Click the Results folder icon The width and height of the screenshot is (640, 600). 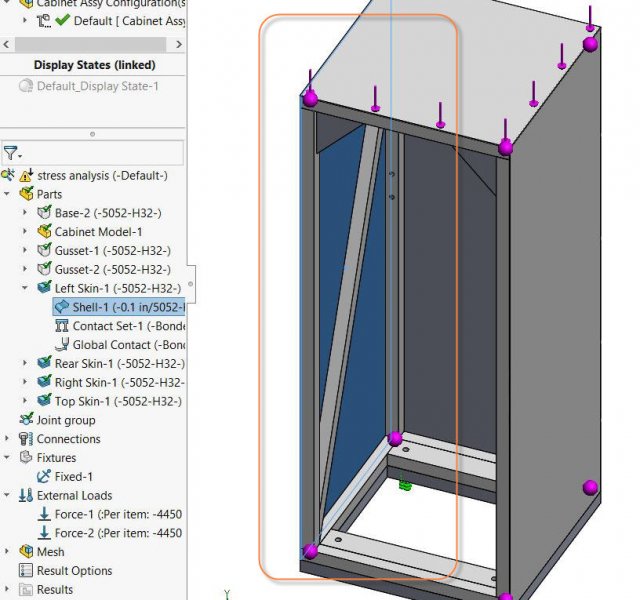click(26, 589)
